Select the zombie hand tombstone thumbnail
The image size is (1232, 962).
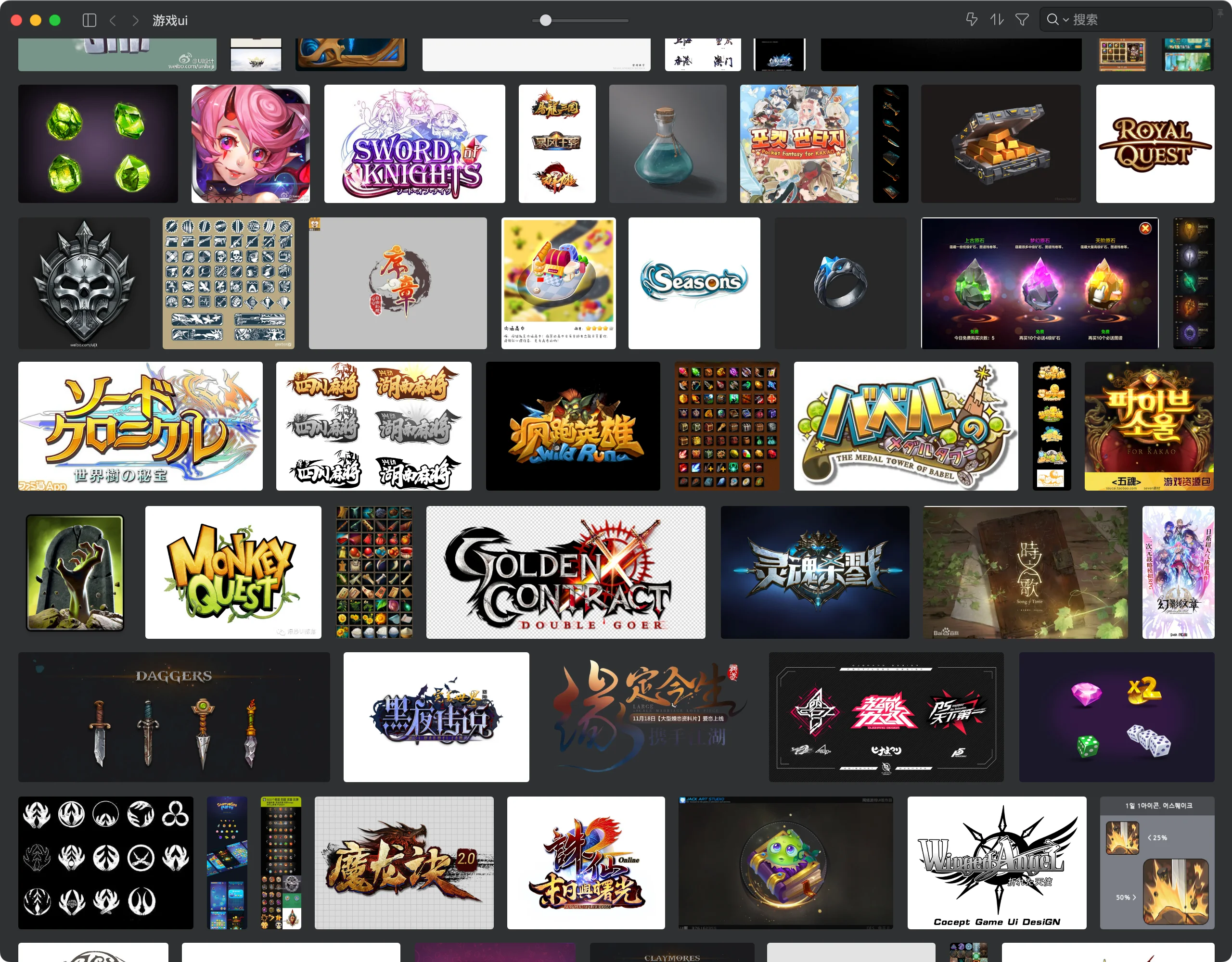[75, 572]
